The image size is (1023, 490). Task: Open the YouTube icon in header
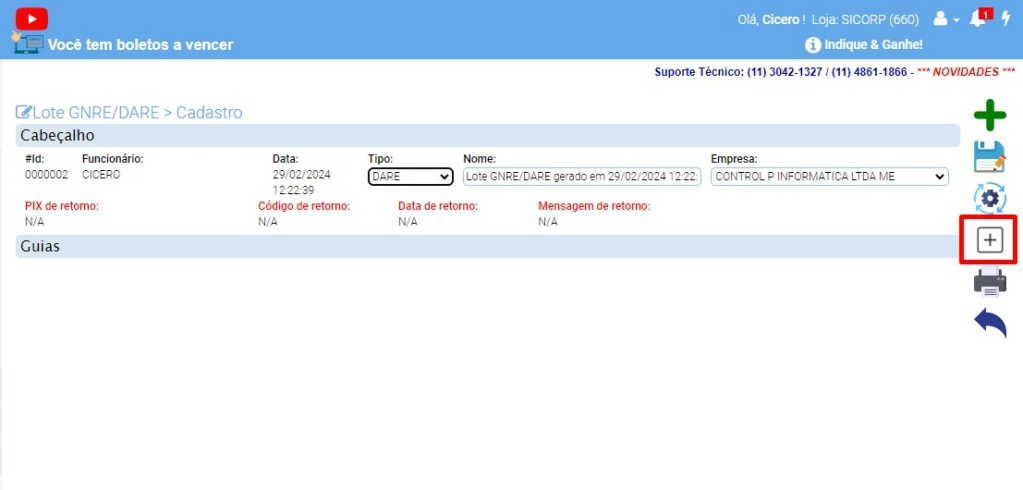pos(32,19)
